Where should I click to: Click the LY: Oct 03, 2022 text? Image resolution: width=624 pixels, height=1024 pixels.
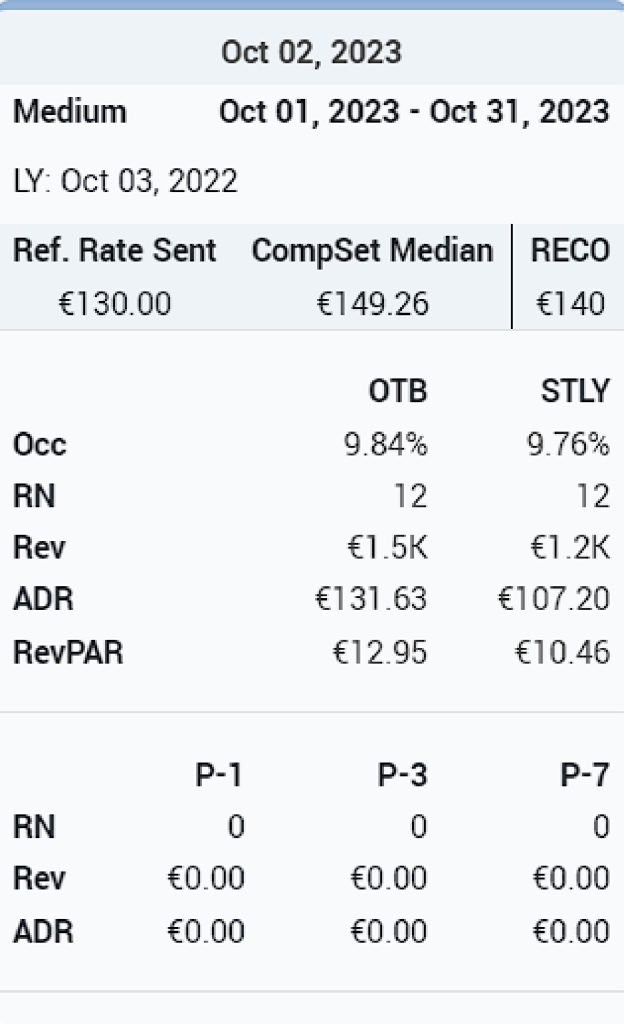click(x=125, y=181)
